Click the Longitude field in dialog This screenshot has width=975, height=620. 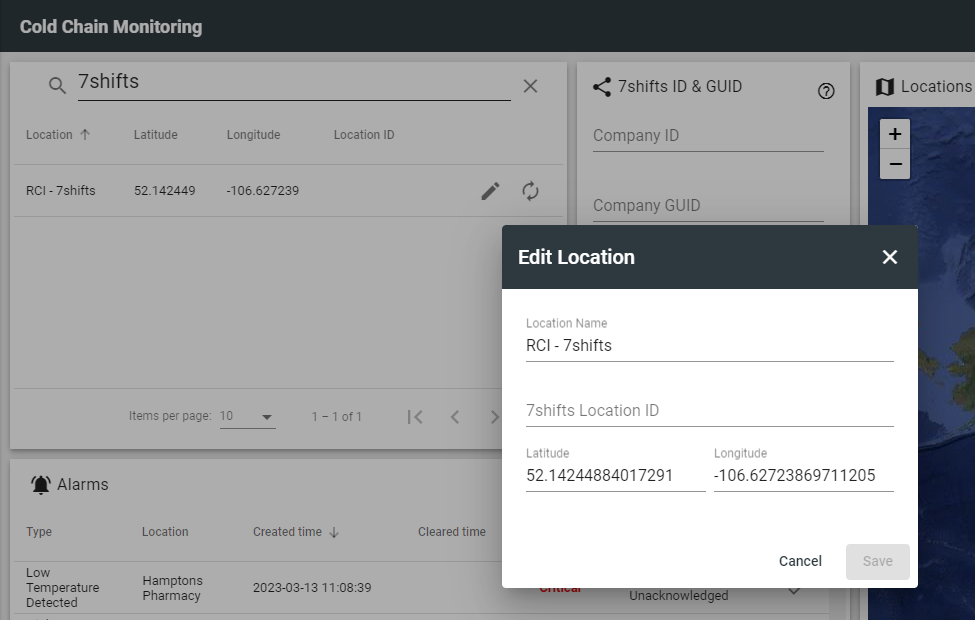(803, 476)
